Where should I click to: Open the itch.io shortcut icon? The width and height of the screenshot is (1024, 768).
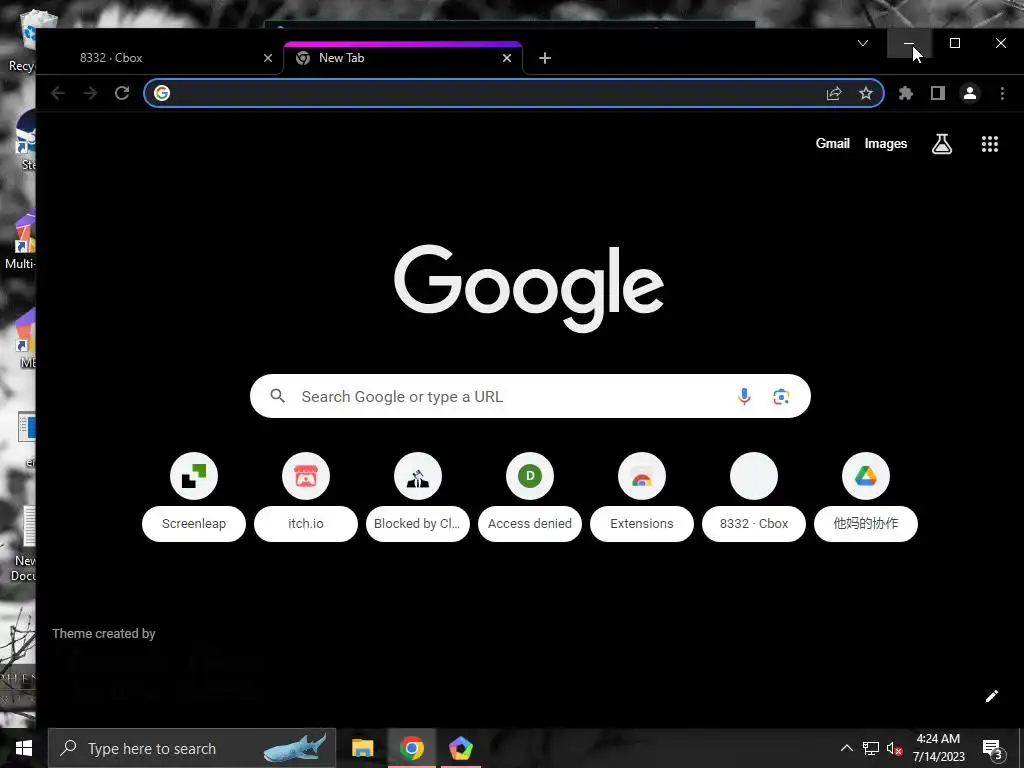pyautogui.click(x=306, y=476)
